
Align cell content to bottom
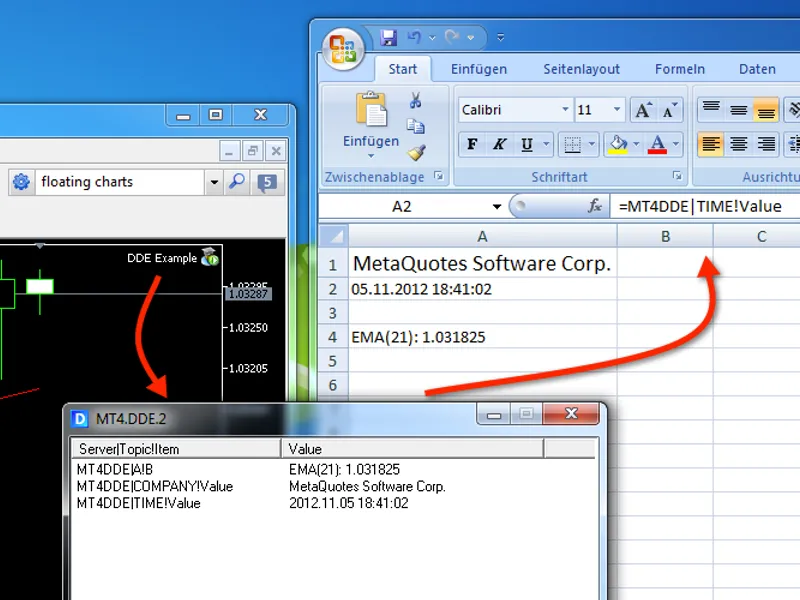766,109
